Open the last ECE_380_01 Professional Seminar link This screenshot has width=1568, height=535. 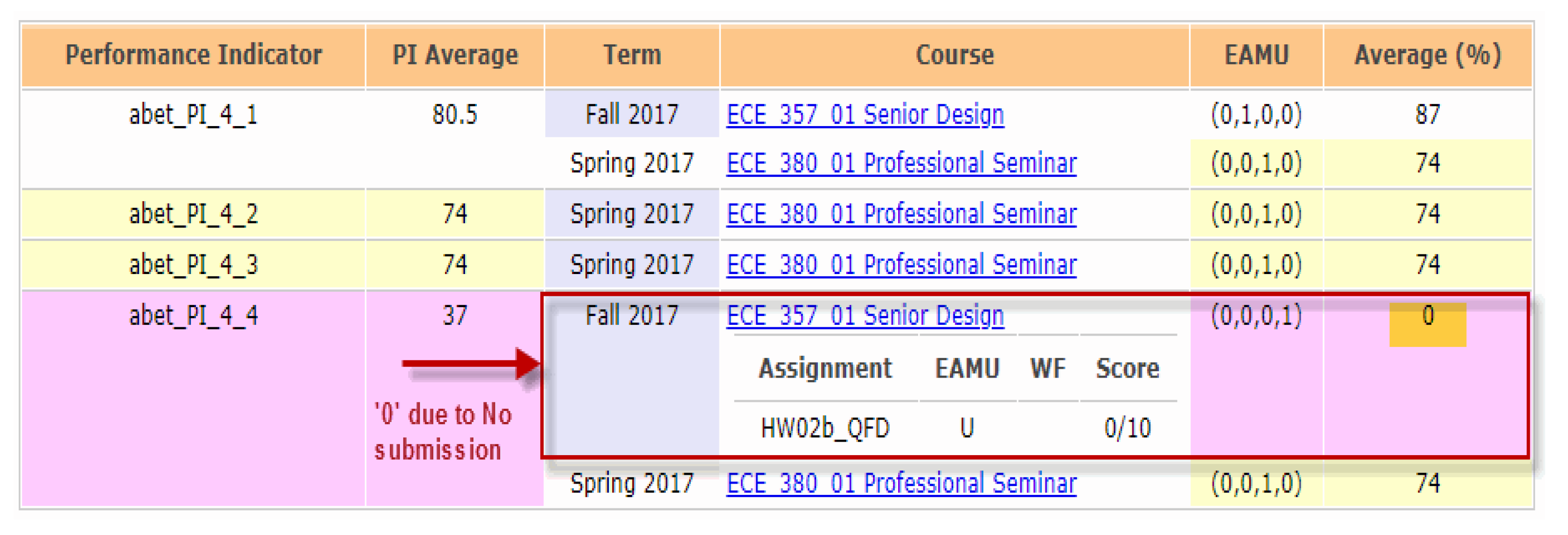(901, 483)
